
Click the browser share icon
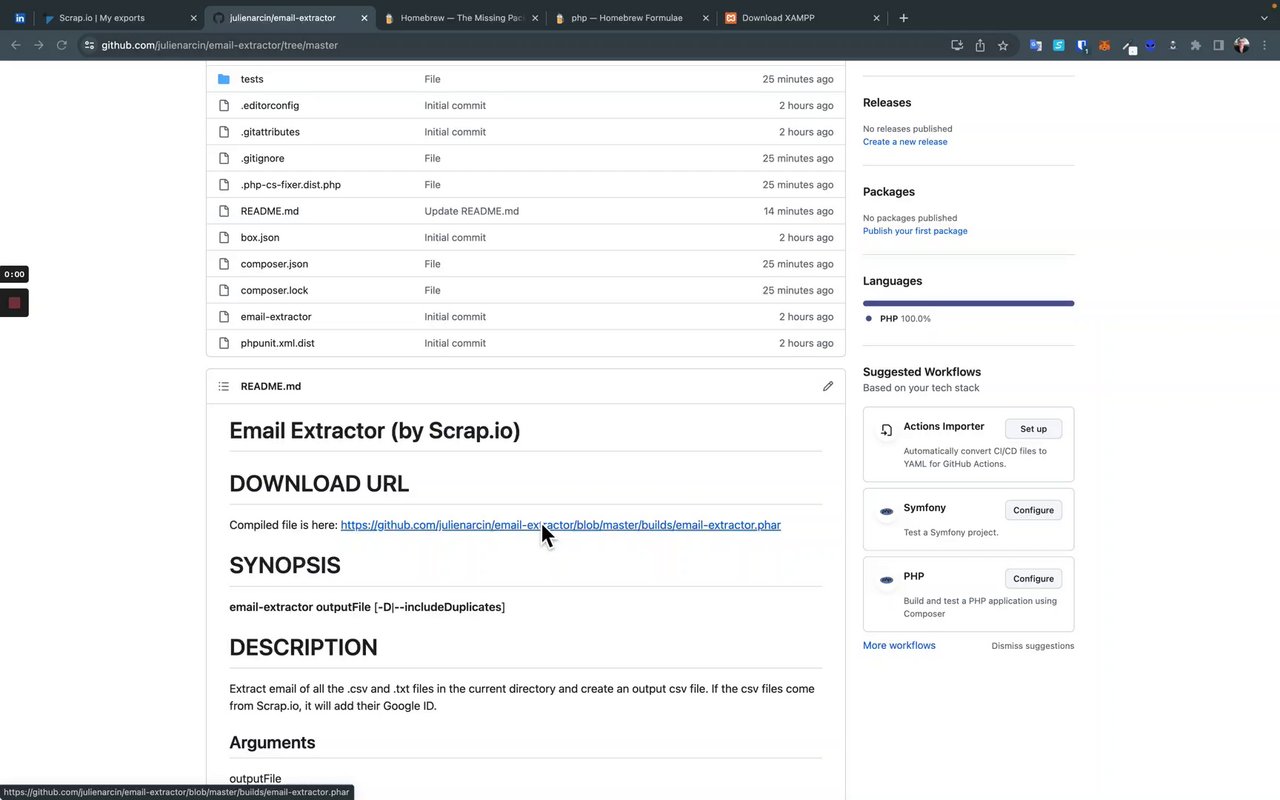pyautogui.click(x=980, y=45)
